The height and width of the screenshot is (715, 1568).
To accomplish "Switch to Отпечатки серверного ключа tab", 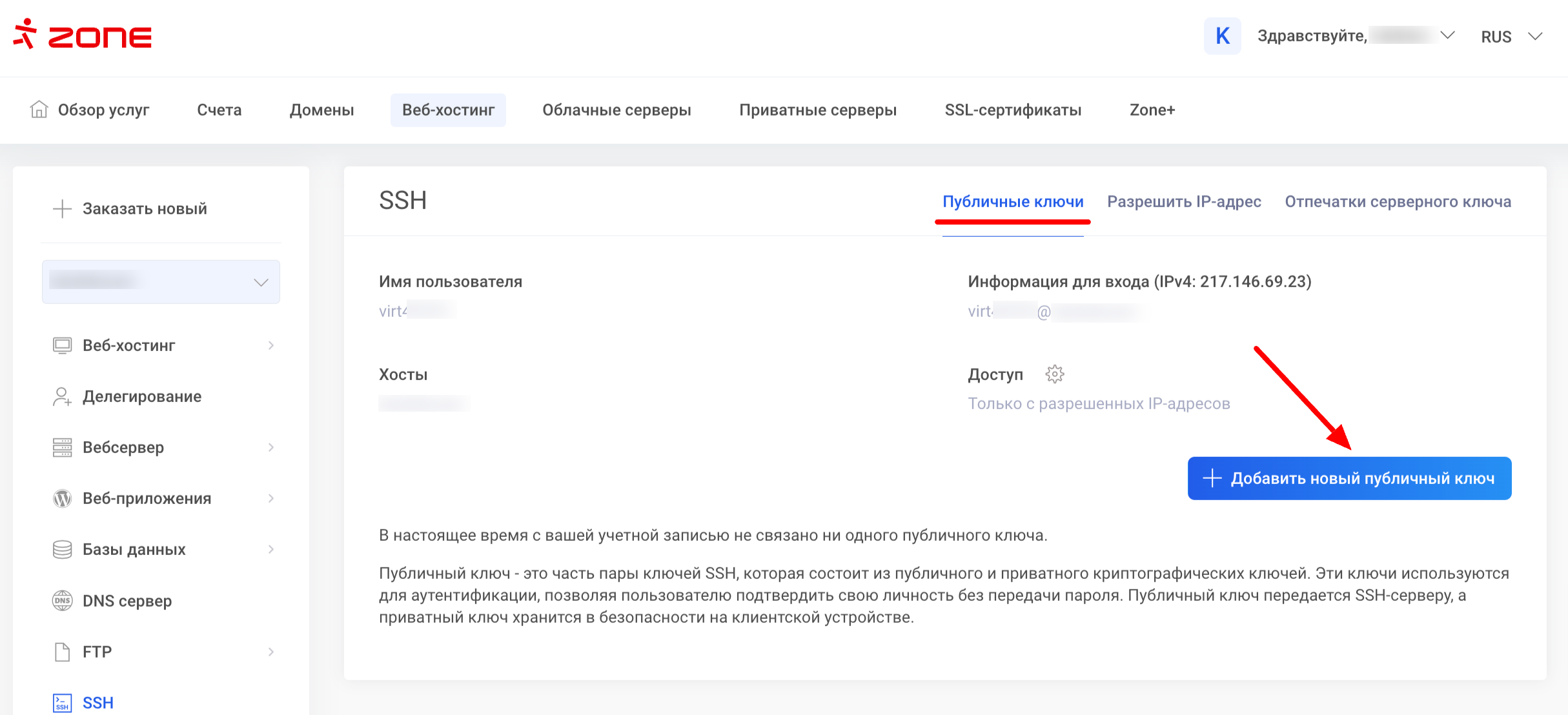I will pyautogui.click(x=1398, y=202).
